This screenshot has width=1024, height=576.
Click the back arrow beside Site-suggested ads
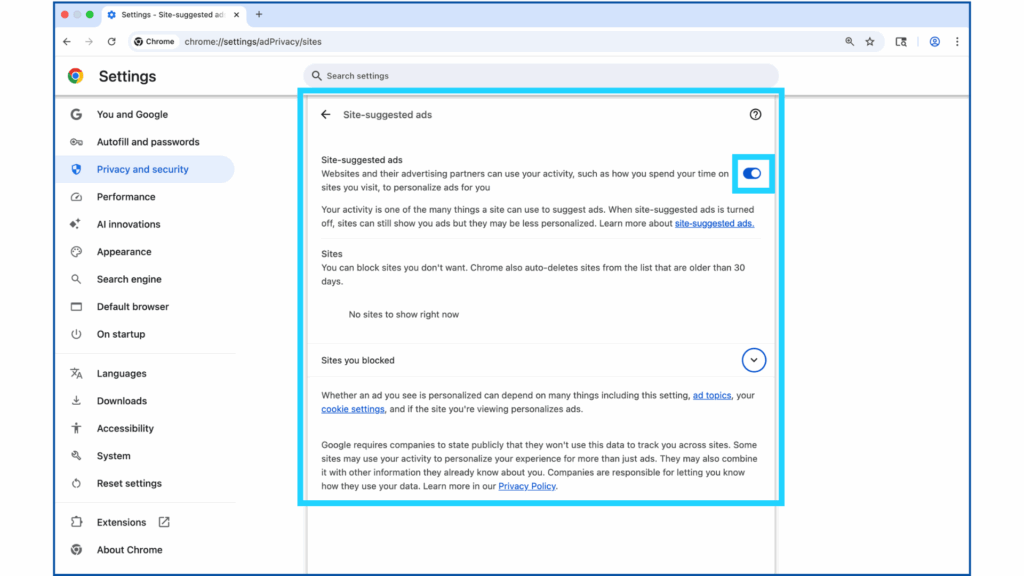coord(326,115)
